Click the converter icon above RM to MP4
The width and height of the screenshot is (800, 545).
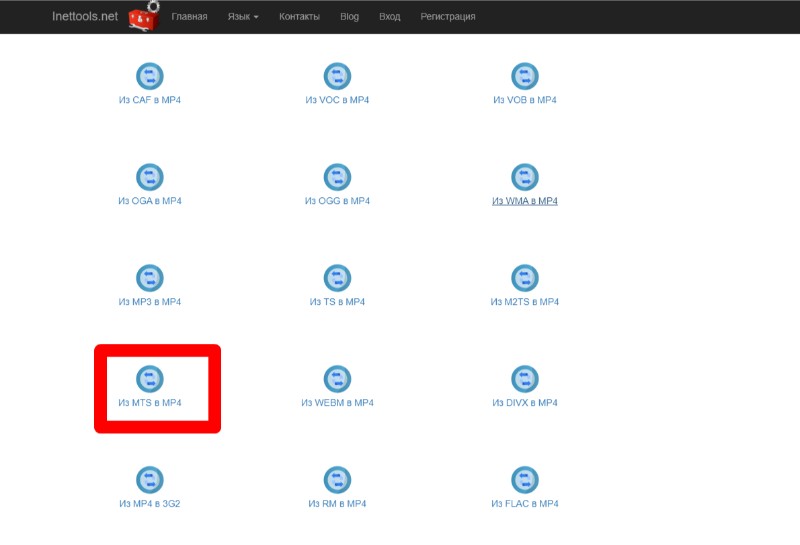[337, 480]
